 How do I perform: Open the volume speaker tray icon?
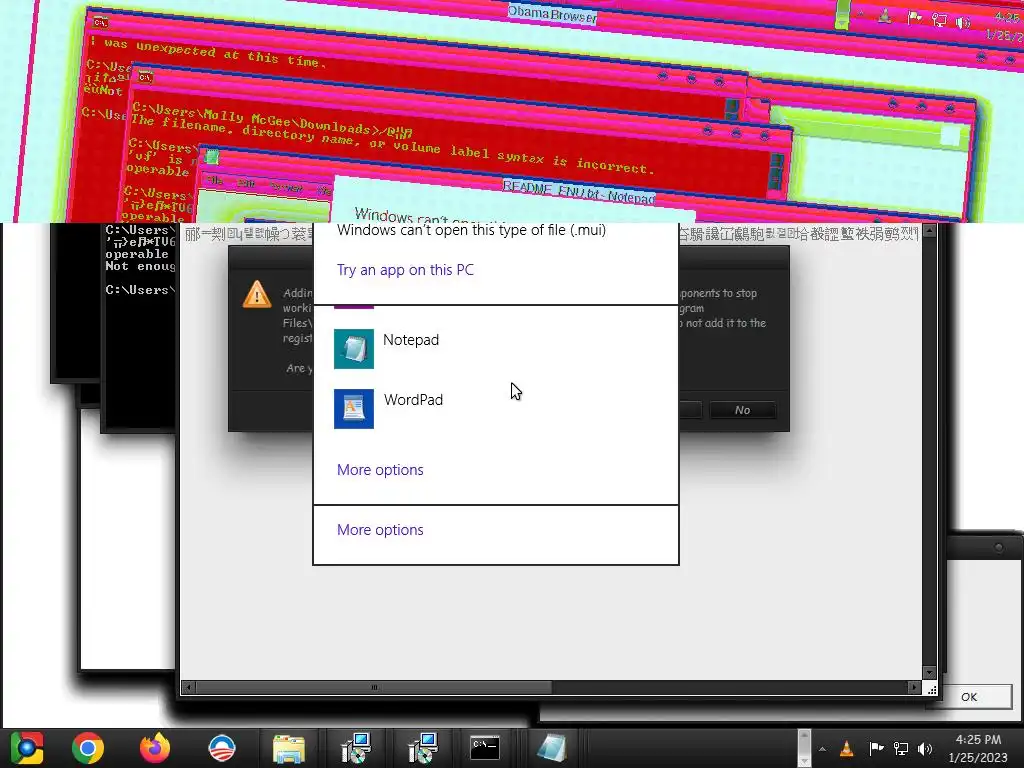925,749
